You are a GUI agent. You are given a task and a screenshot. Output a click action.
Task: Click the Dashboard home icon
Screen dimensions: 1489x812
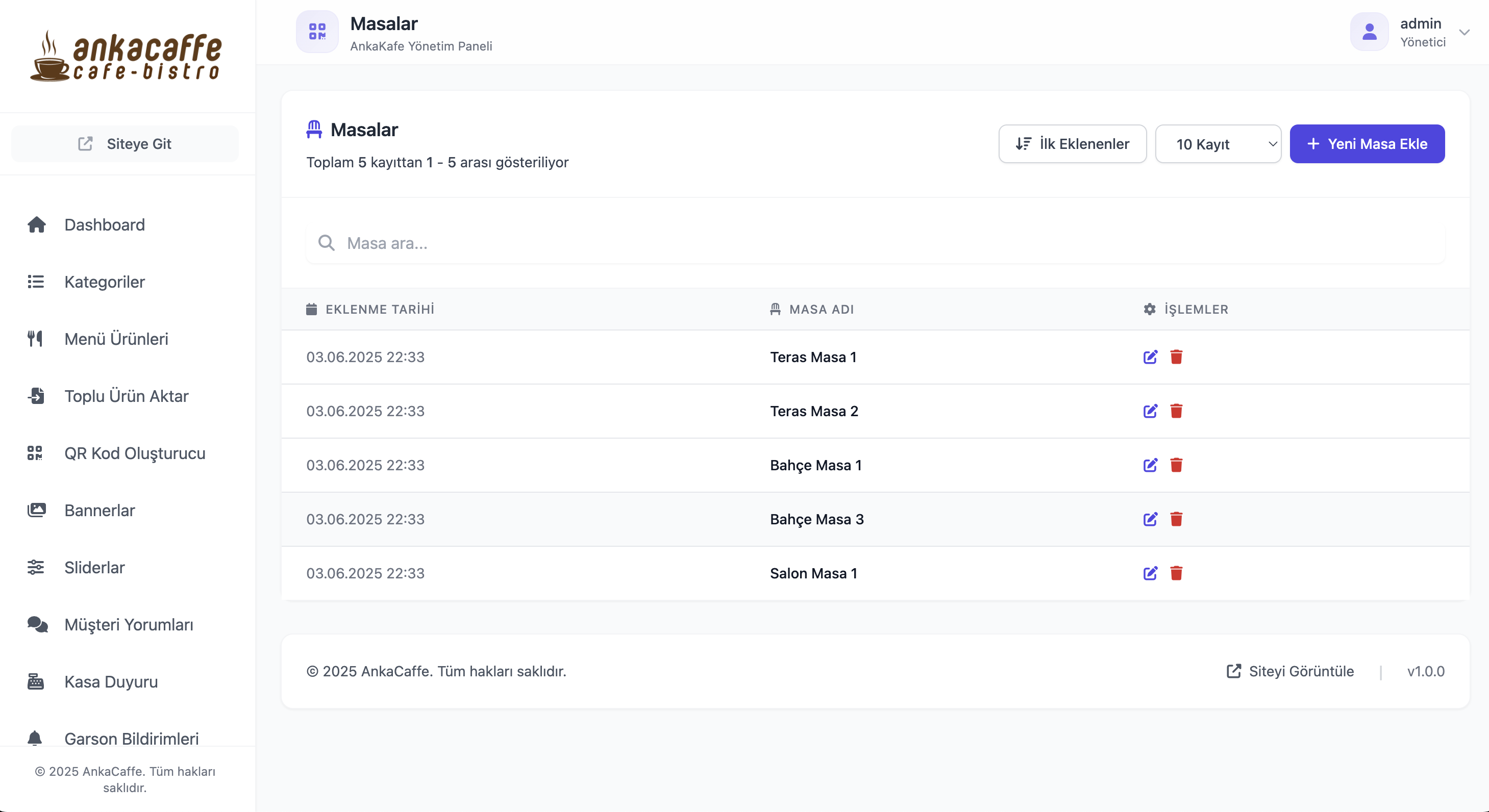[36, 225]
